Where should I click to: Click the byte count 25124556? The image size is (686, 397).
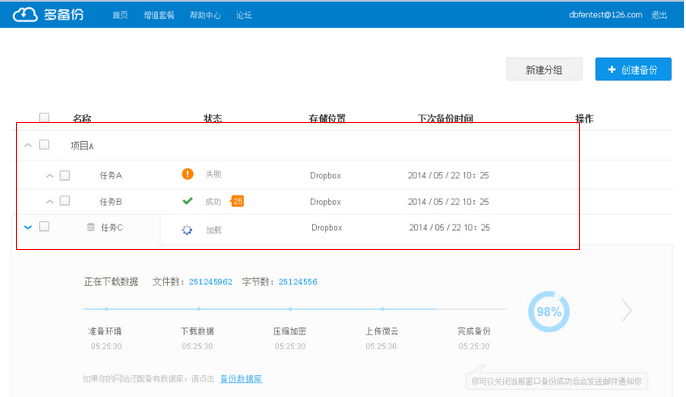[x=298, y=282]
